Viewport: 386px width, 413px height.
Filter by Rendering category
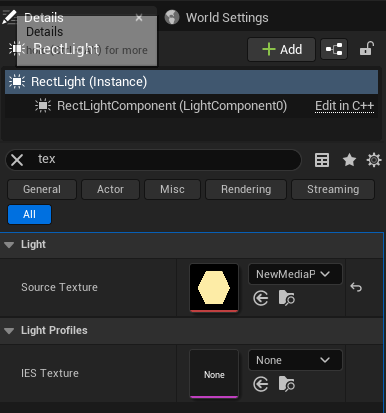pyautogui.click(x=246, y=189)
